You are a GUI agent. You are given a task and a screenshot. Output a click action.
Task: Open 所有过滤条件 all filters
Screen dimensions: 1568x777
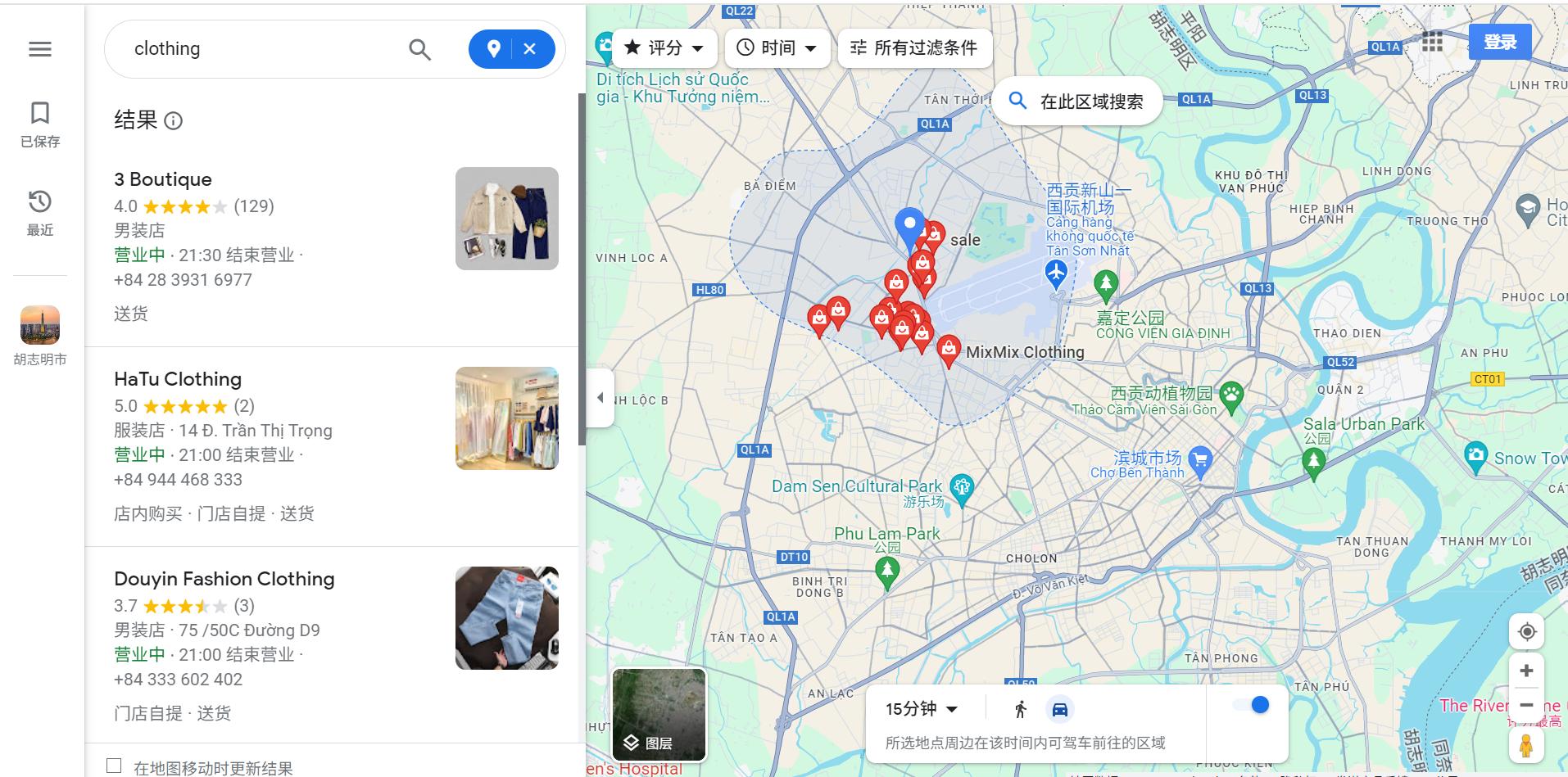click(x=913, y=47)
